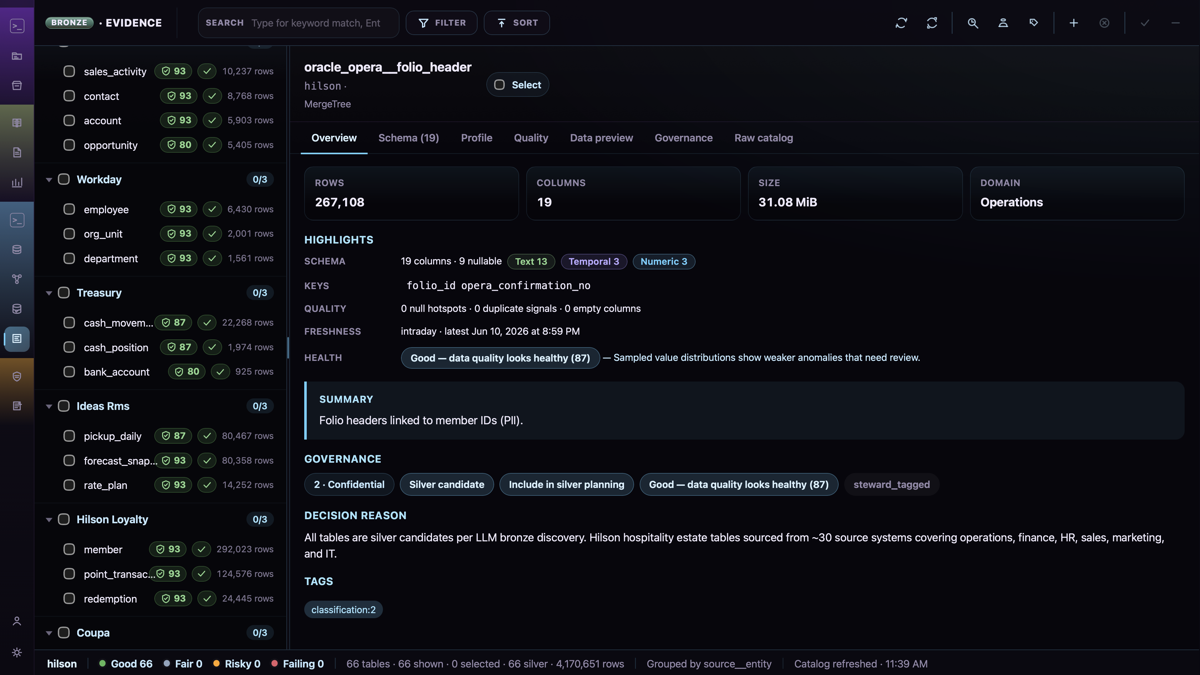Collapse the Coupa group
This screenshot has height=675, width=1200.
[x=49, y=633]
